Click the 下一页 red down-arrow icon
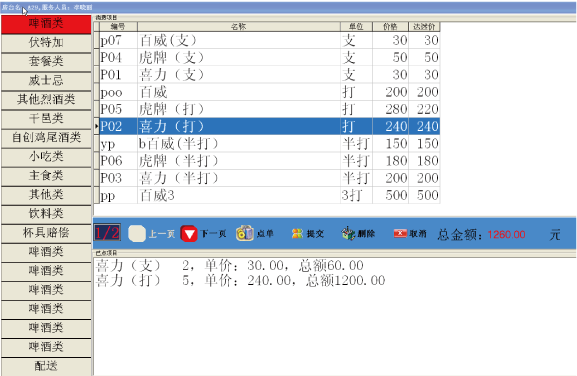Image resolution: width=577 pixels, height=376 pixels. 189,234
